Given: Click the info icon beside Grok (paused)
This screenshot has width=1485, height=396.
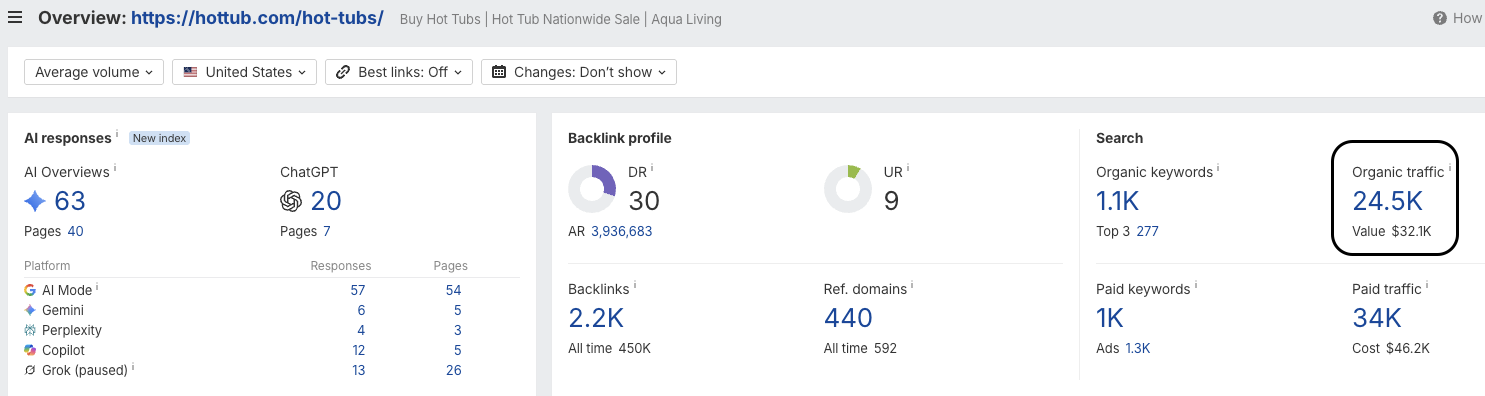Looking at the screenshot, I should click(x=133, y=367).
